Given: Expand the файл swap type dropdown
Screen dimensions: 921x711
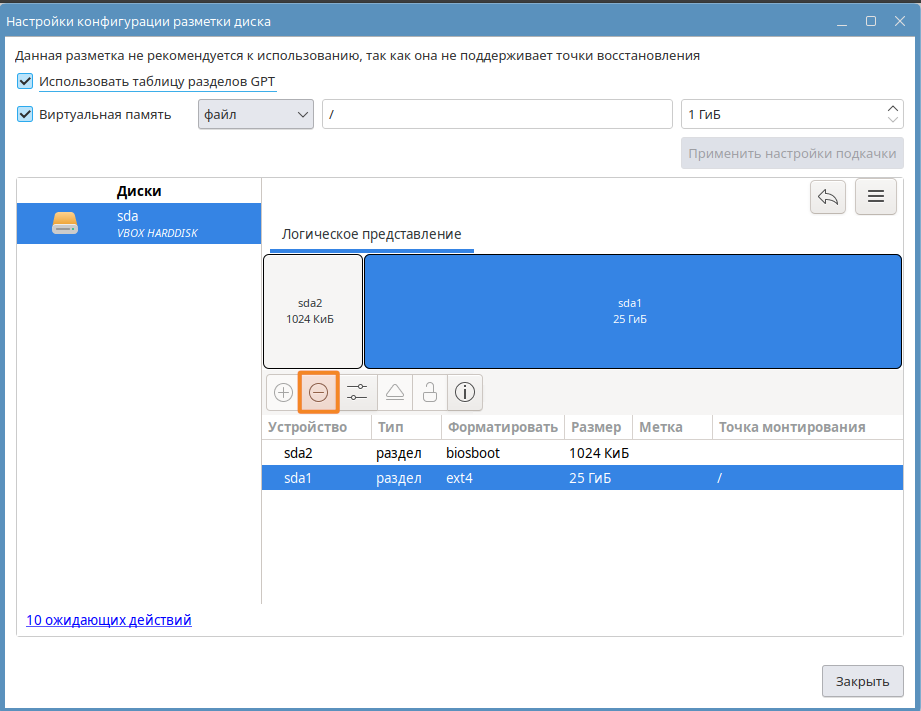Looking at the screenshot, I should pos(256,114).
